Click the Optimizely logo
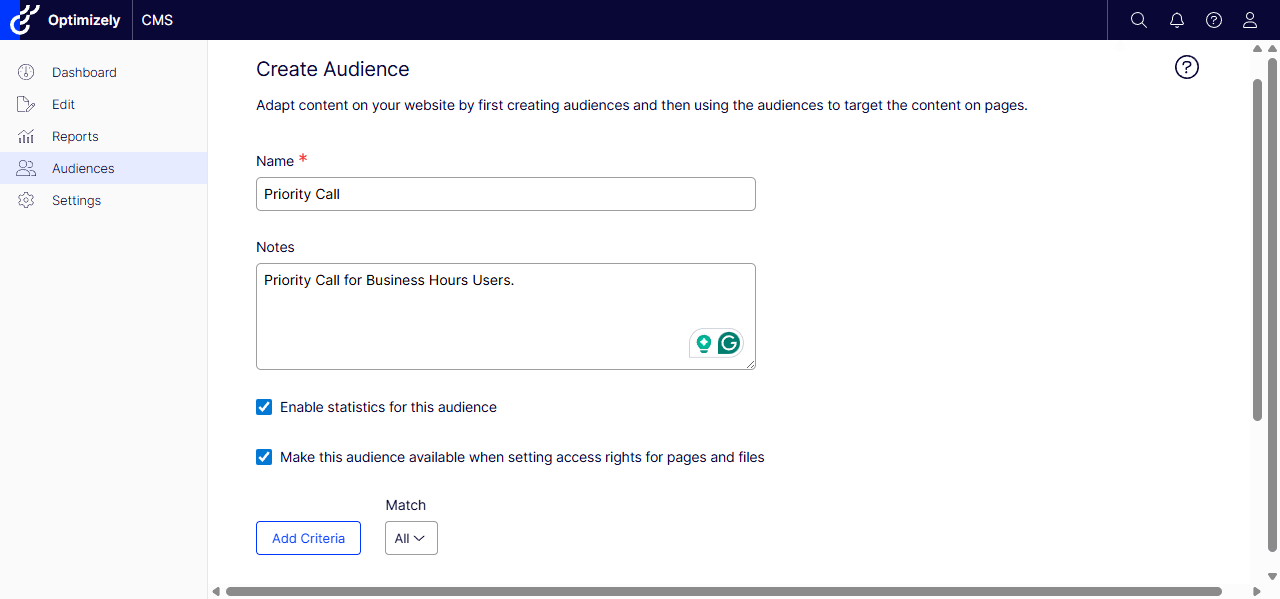The width and height of the screenshot is (1280, 599). [x=24, y=19]
